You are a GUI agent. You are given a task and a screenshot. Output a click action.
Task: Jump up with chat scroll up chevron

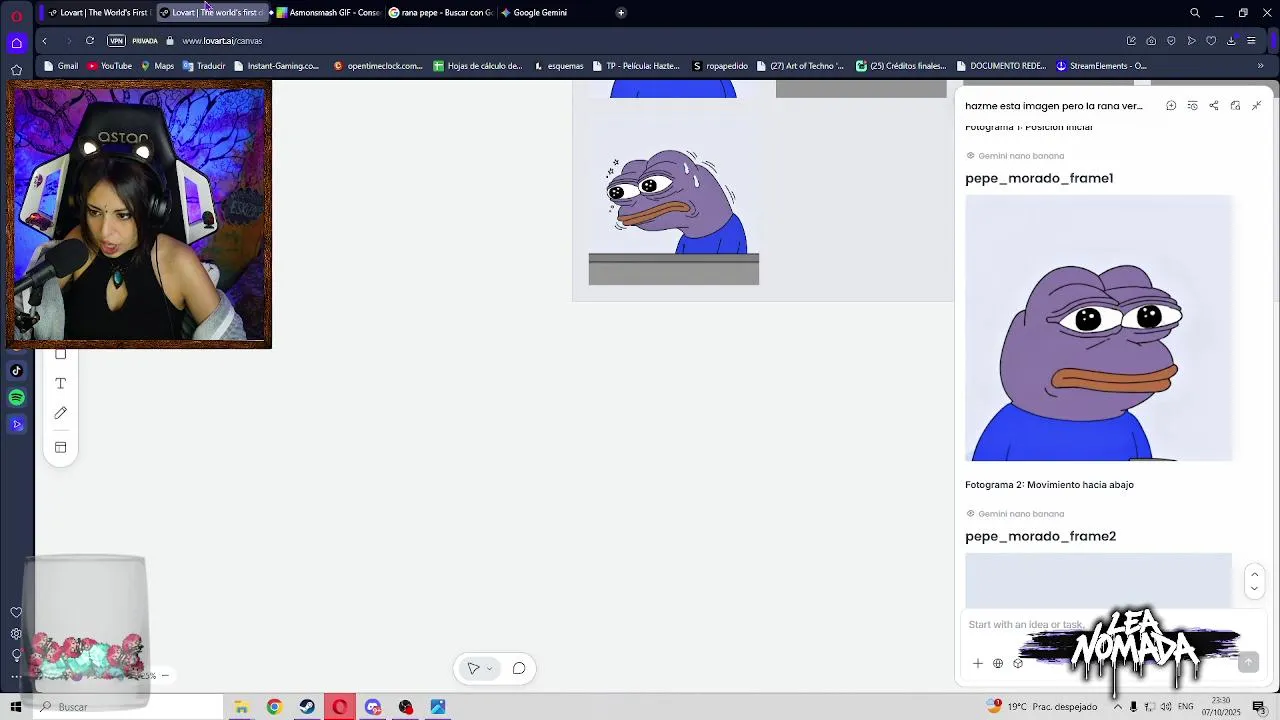pos(1255,574)
